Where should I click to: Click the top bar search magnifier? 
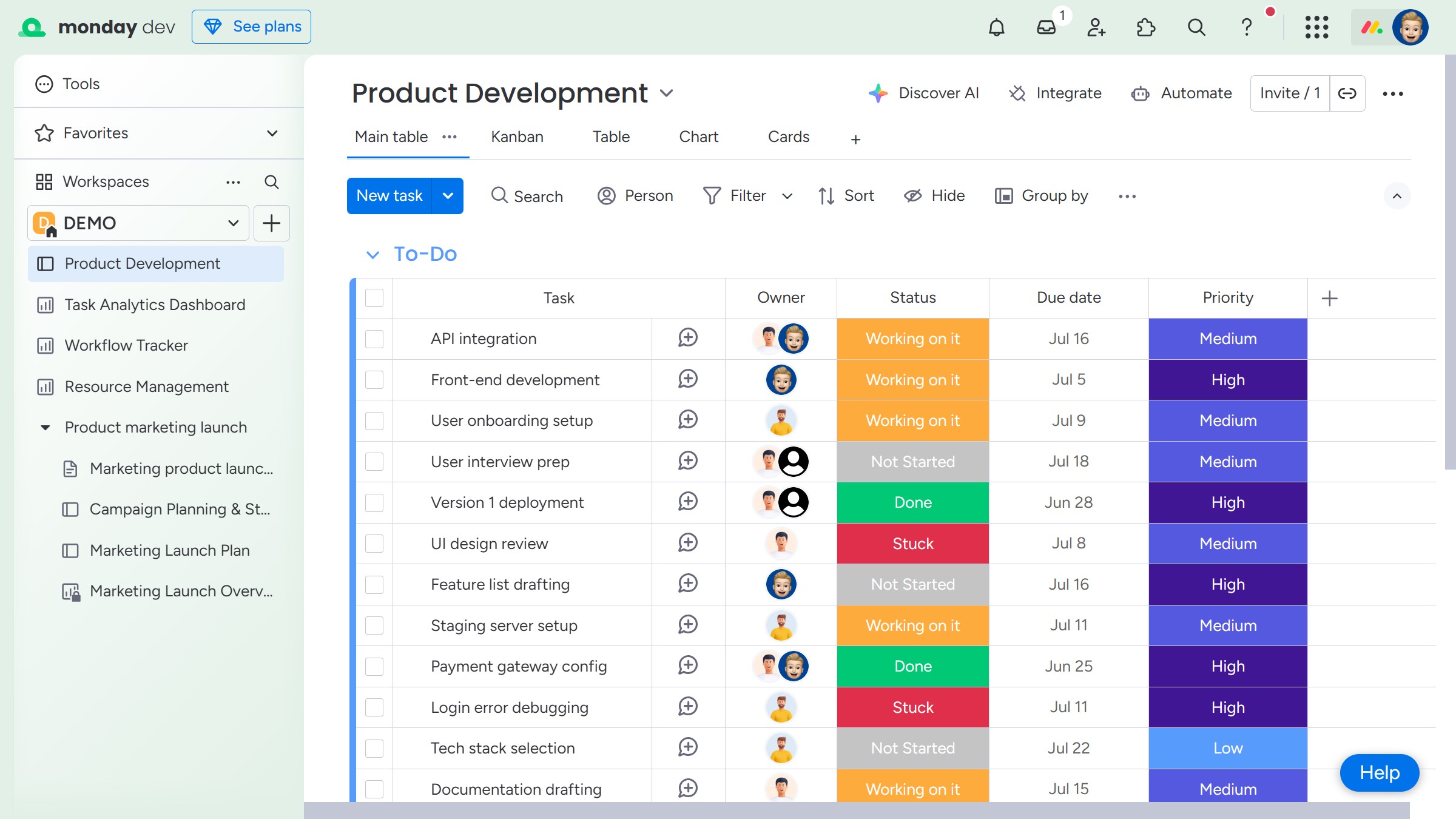coord(1196,27)
